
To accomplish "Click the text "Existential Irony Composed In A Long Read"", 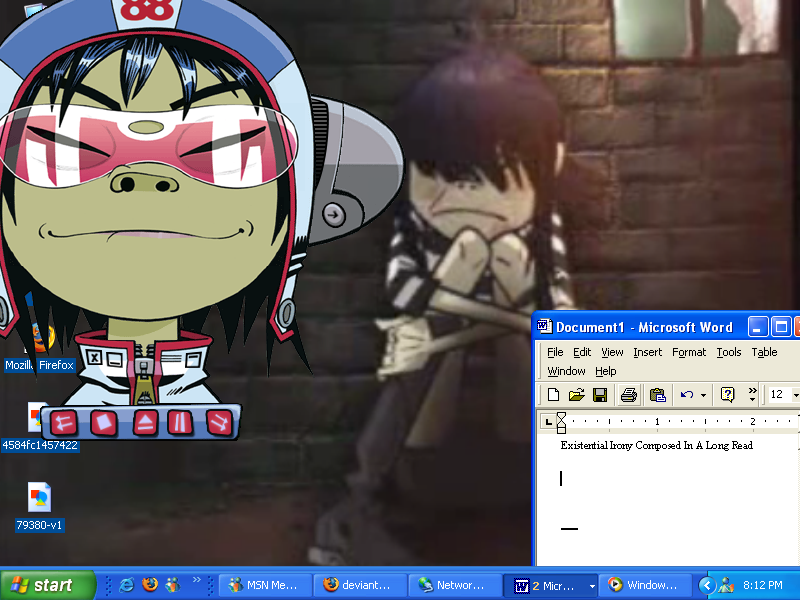I will (x=657, y=445).
